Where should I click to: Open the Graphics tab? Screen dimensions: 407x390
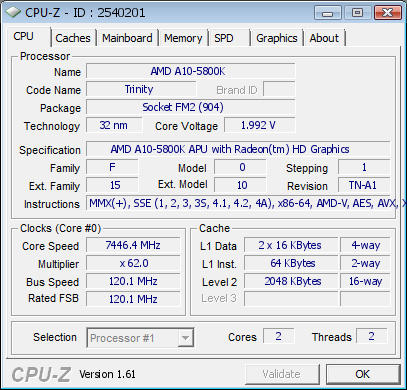(x=277, y=38)
